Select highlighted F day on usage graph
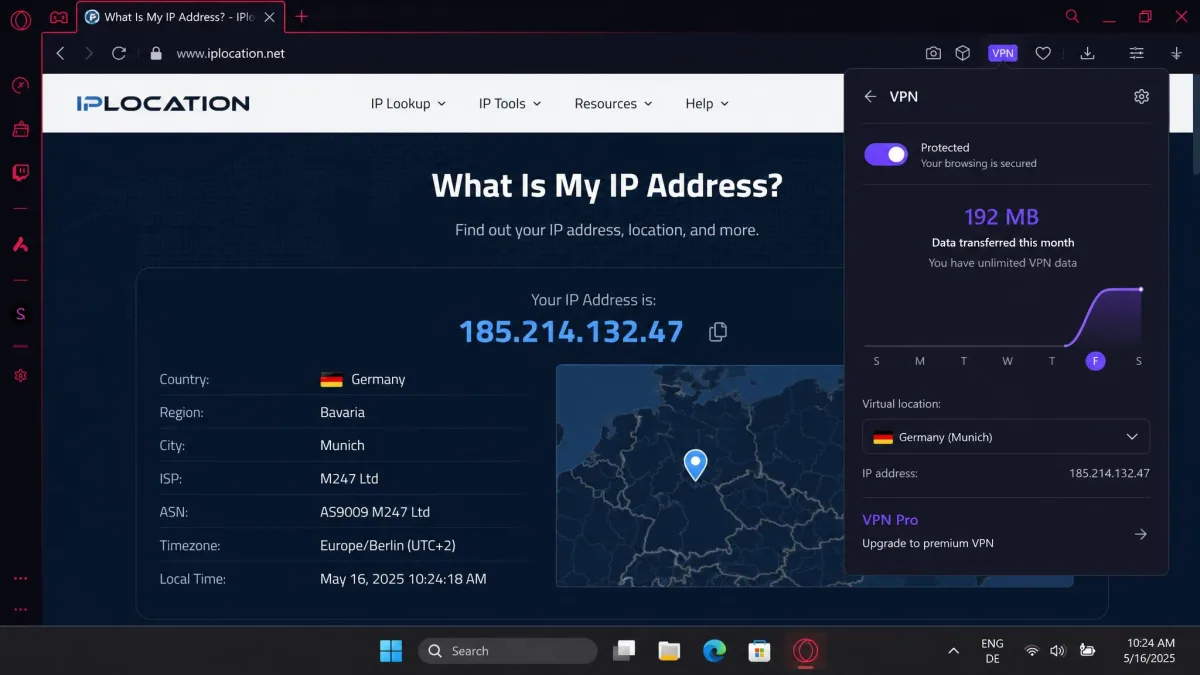This screenshot has width=1200, height=675. click(x=1095, y=361)
